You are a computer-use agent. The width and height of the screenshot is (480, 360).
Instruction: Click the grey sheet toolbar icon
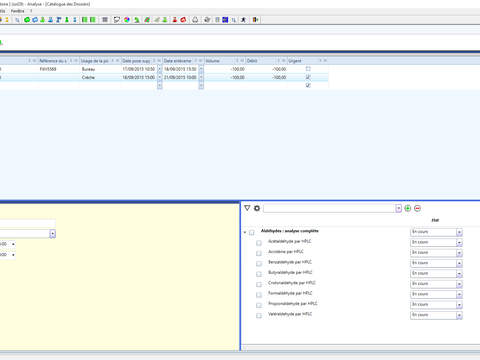pos(217,20)
